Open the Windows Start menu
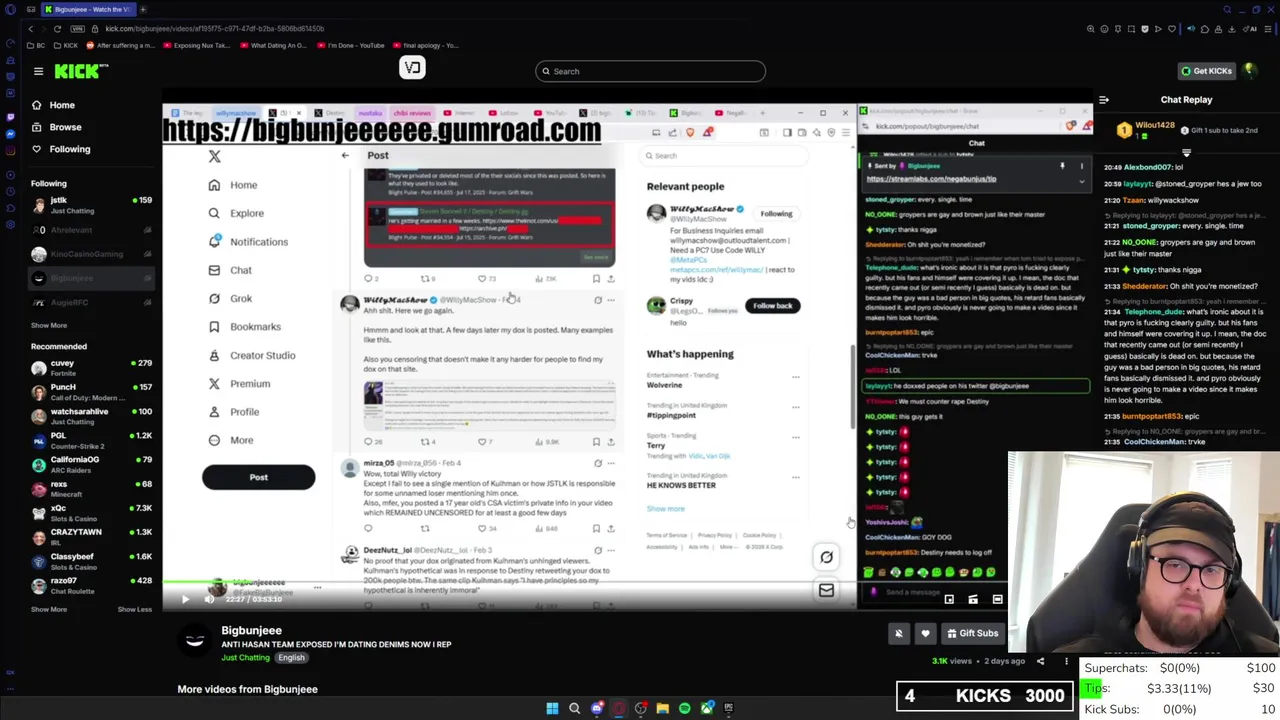1280x720 pixels. (552, 708)
